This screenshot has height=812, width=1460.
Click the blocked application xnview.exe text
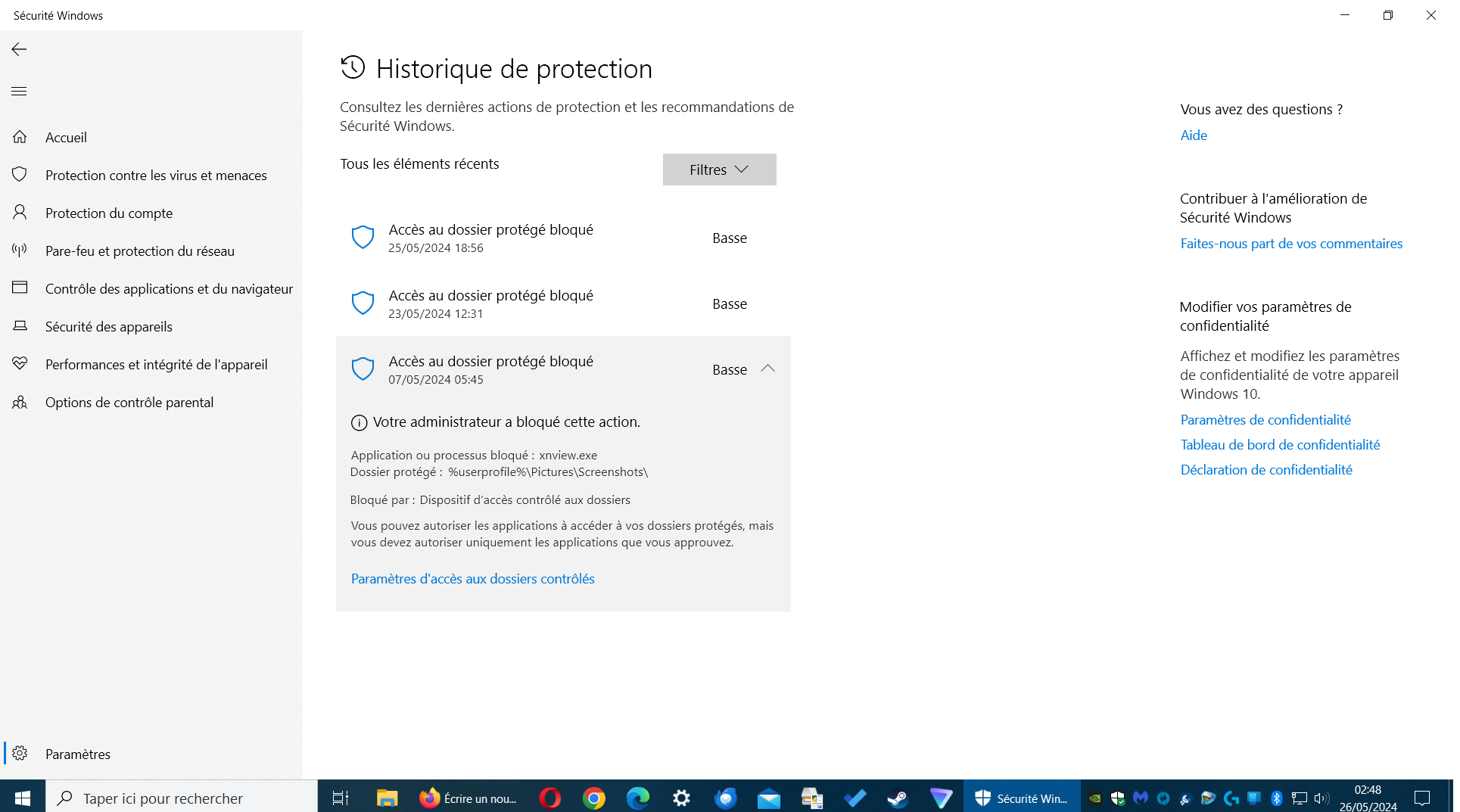(x=568, y=456)
